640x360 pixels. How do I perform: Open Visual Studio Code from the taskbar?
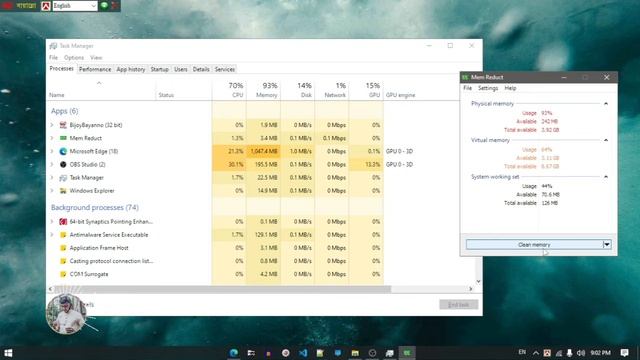point(303,353)
